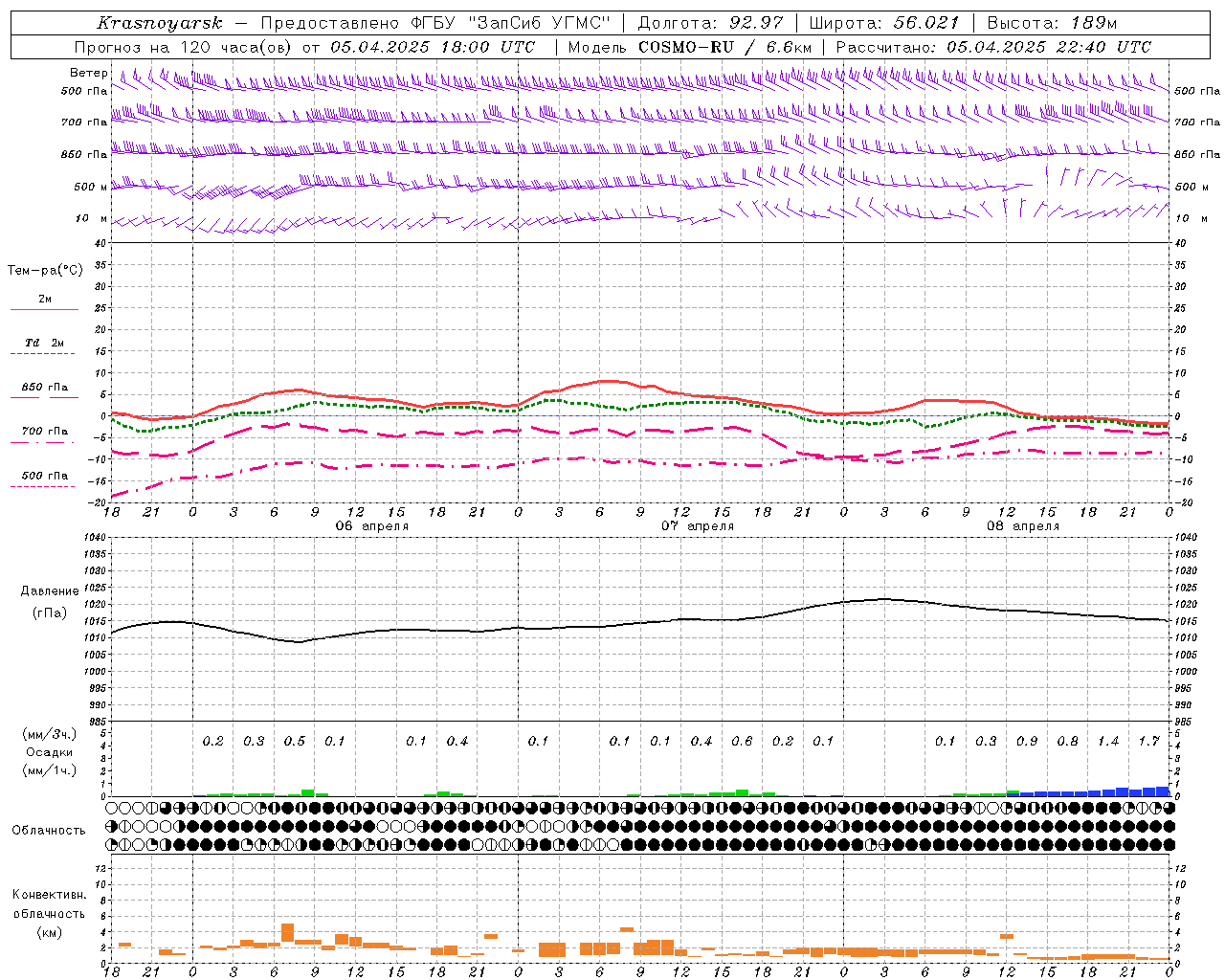Viewport: 1225px width, 980px height.
Task: Click the Прогноз на 120 часа(ов) line
Action: point(304,47)
